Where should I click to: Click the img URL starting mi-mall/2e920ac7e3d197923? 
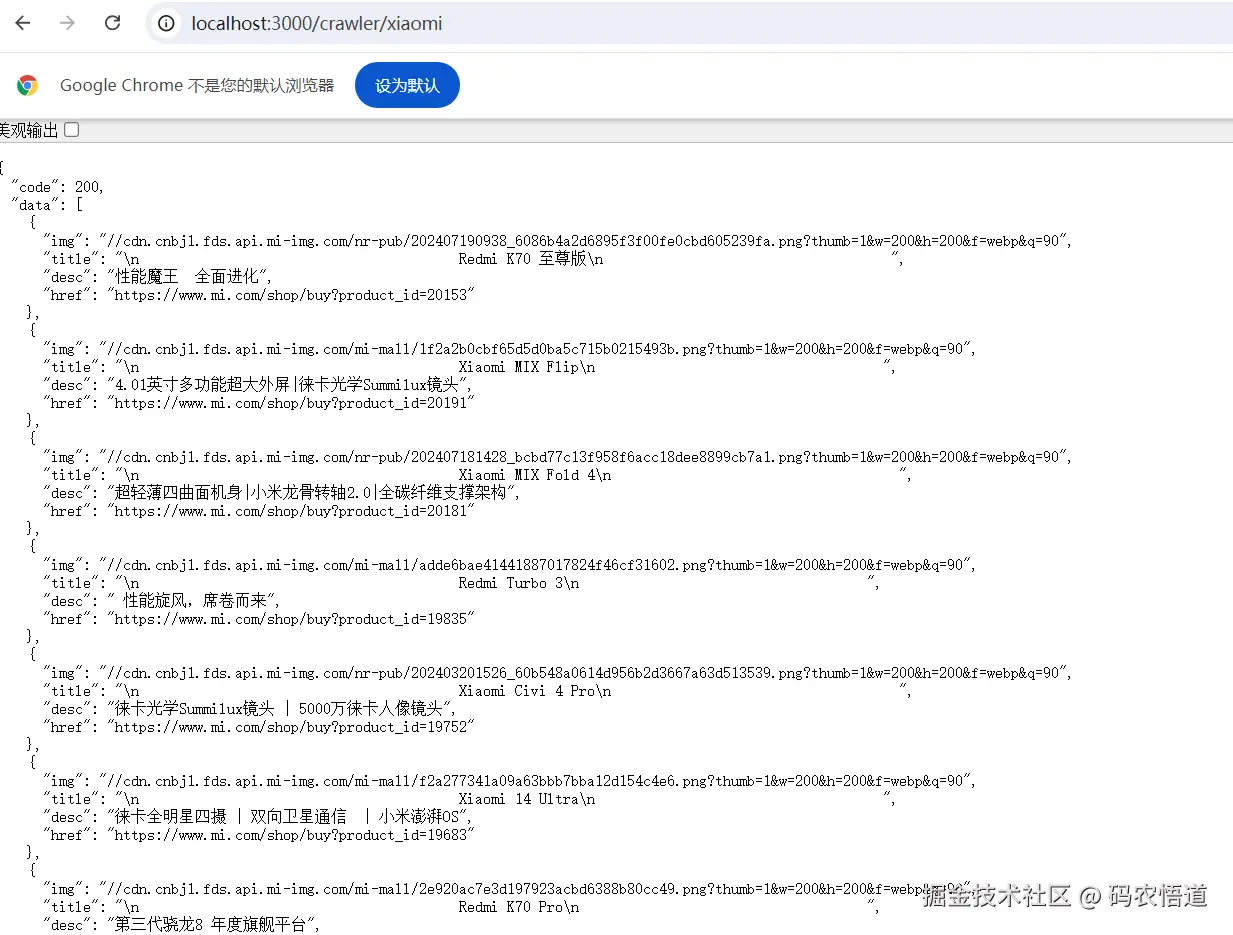536,889
